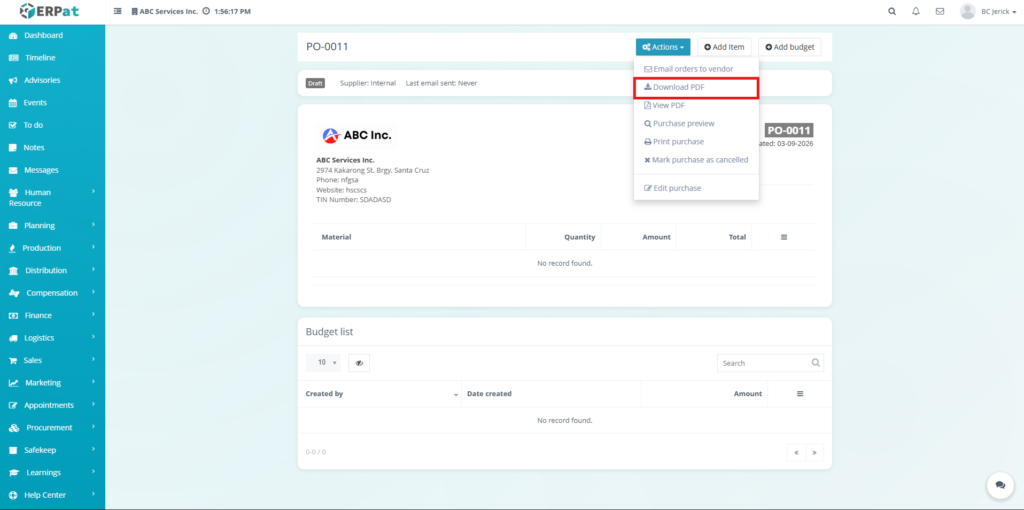Toggle the sidebar hamburger menu icon
Viewport: 1024px width, 510px height.
118,11
